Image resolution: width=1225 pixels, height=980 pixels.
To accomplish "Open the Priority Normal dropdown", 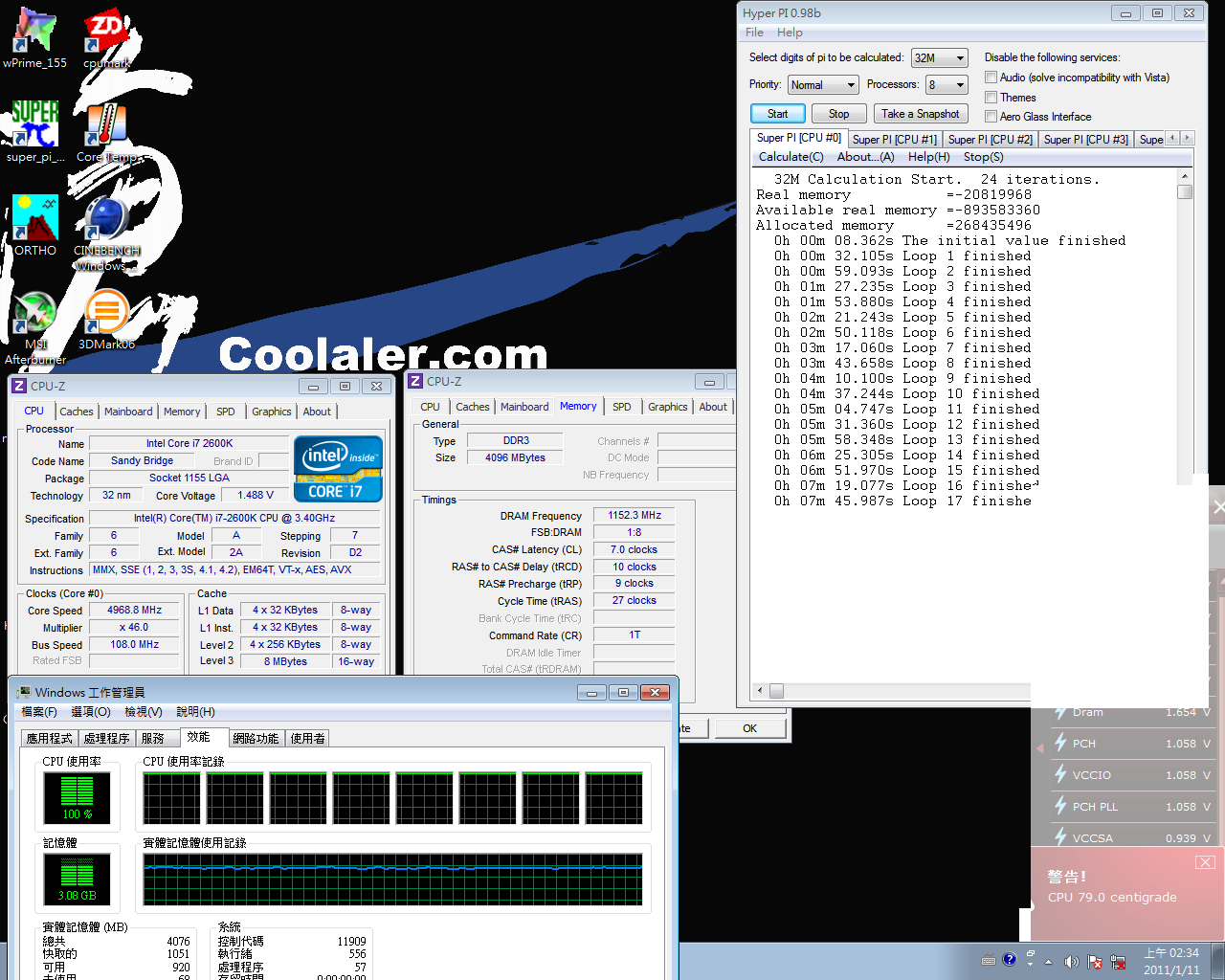I will pos(823,85).
